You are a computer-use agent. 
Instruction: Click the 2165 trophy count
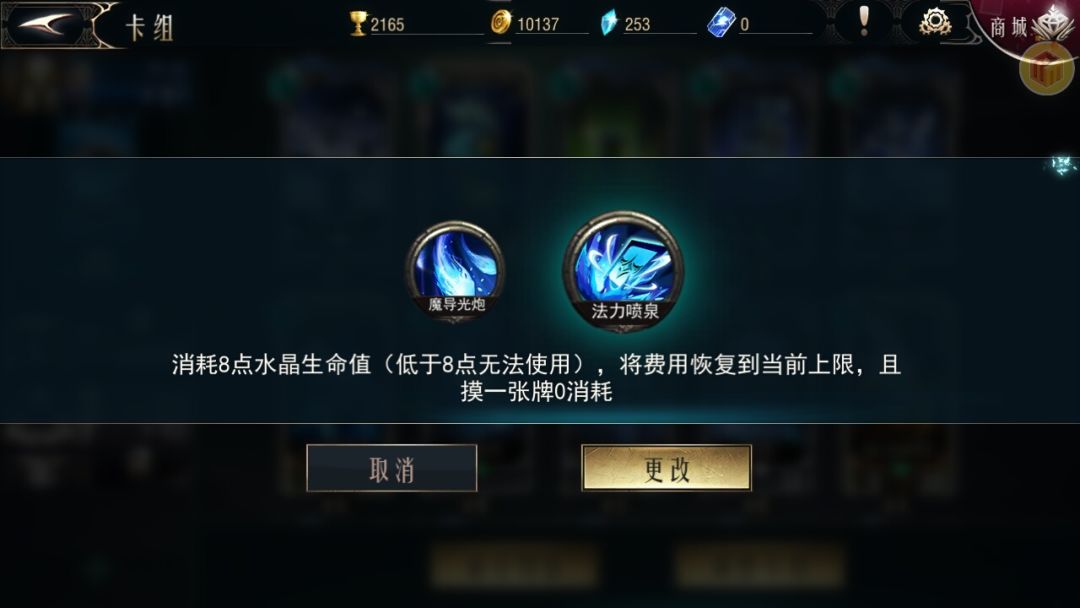387,25
